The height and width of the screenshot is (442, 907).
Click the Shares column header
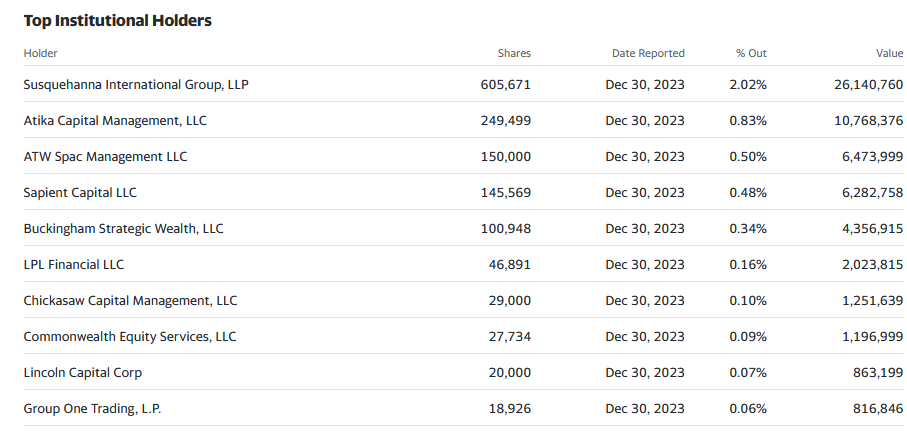[514, 53]
